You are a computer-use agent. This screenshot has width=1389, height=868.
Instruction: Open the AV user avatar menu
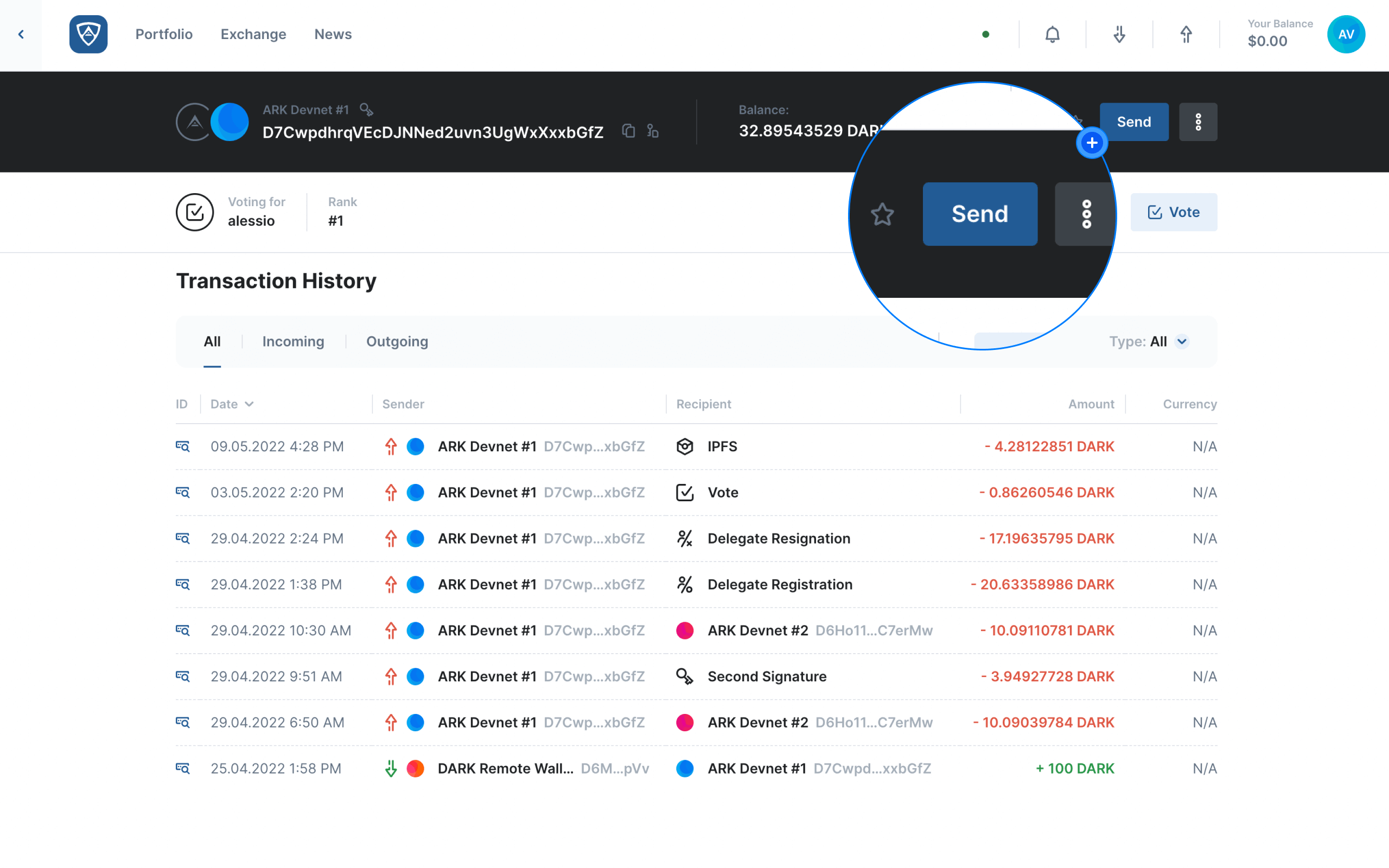1346,34
